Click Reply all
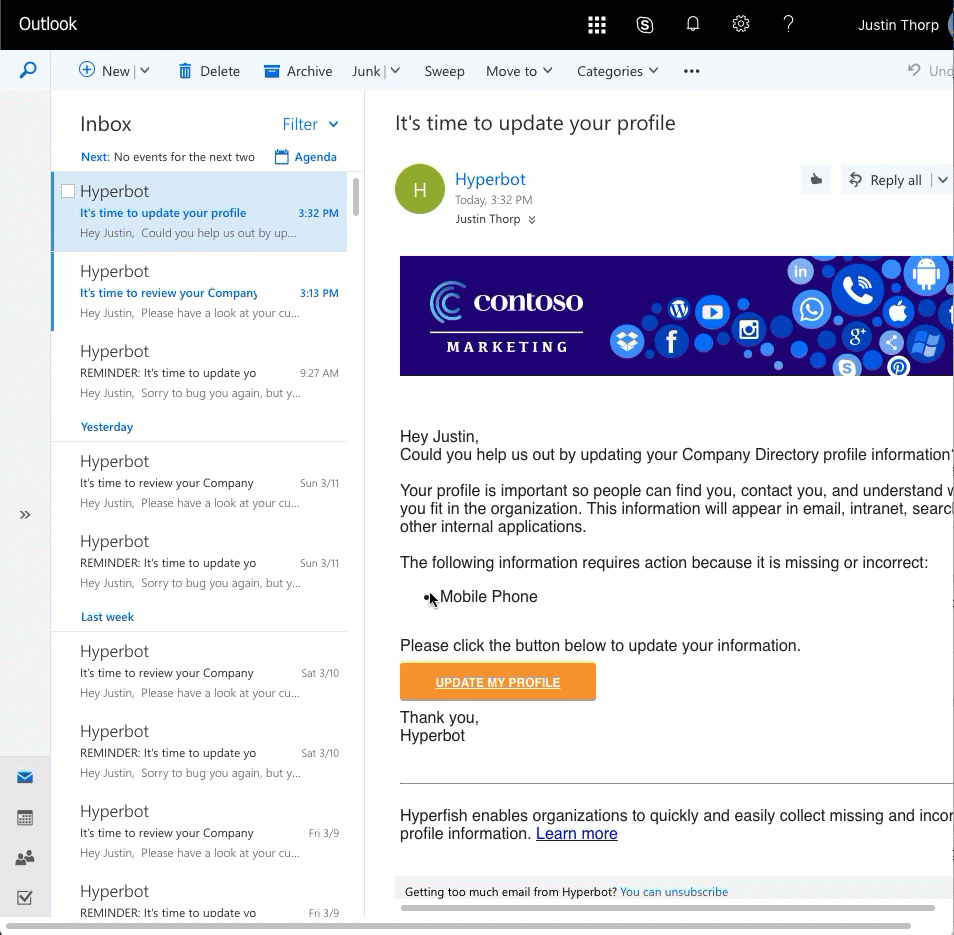The width and height of the screenshot is (954, 935). 888,180
